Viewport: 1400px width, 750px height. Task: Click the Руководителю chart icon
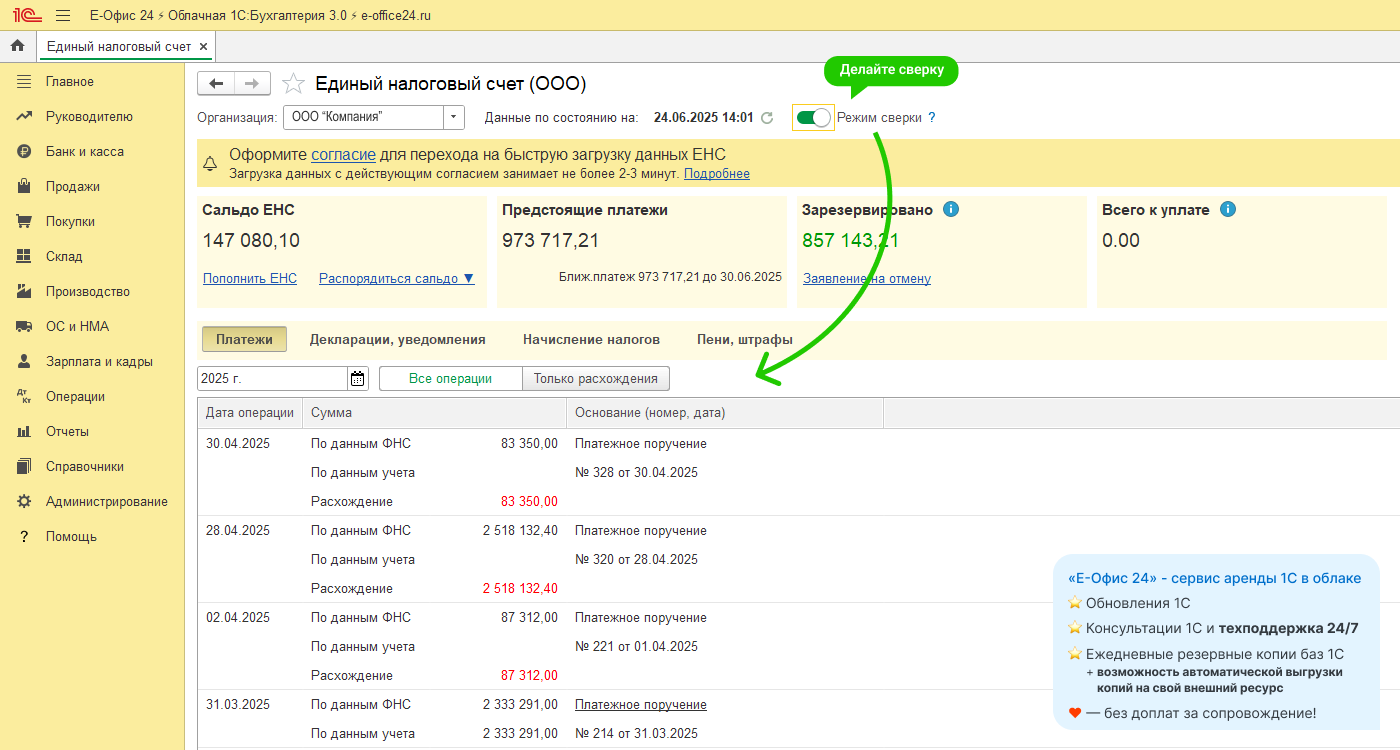coord(24,117)
